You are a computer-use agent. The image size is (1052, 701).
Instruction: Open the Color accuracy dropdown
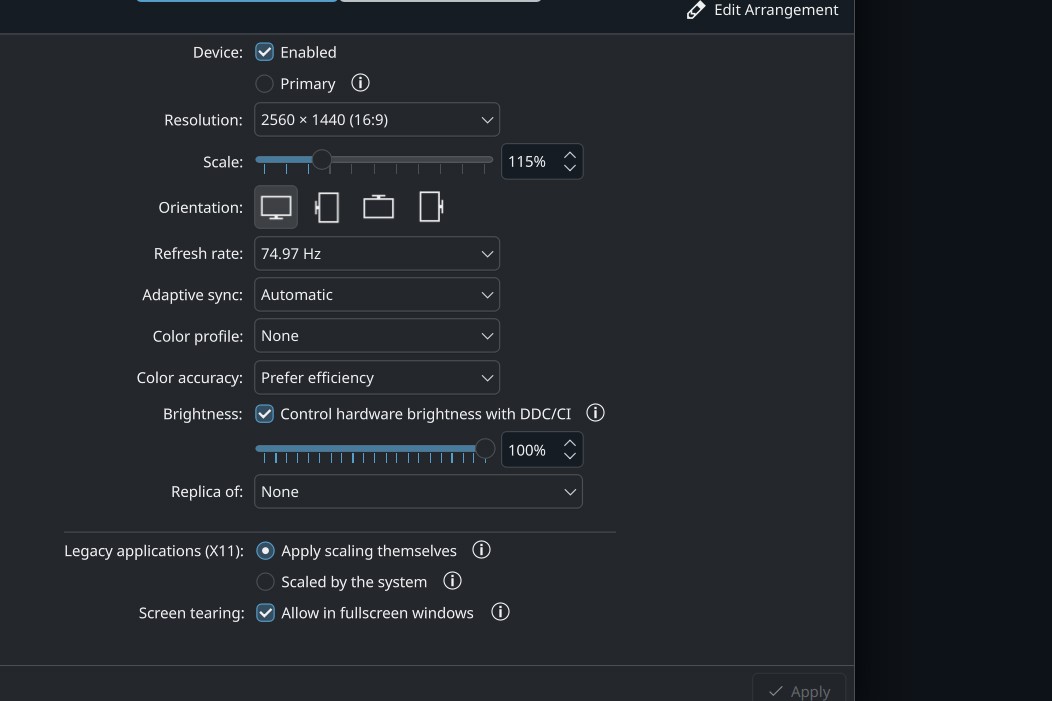377,377
